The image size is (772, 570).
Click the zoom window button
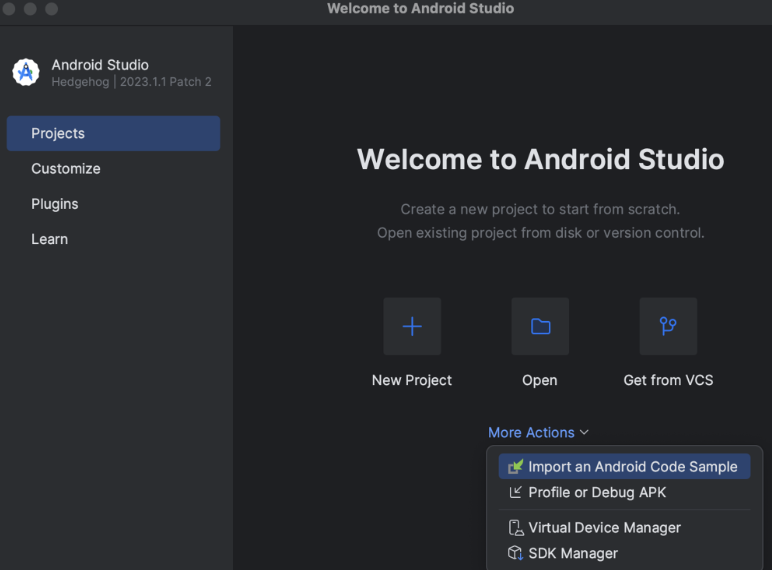[52, 8]
